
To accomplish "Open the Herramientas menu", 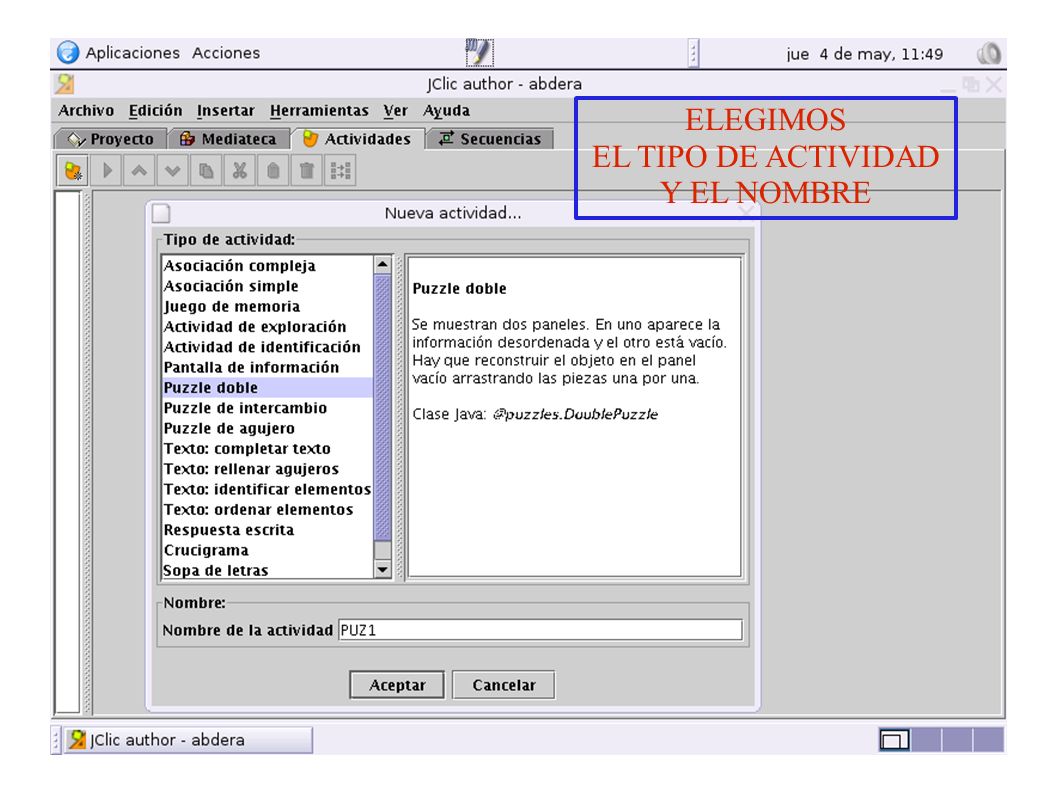I will click(x=319, y=111).
